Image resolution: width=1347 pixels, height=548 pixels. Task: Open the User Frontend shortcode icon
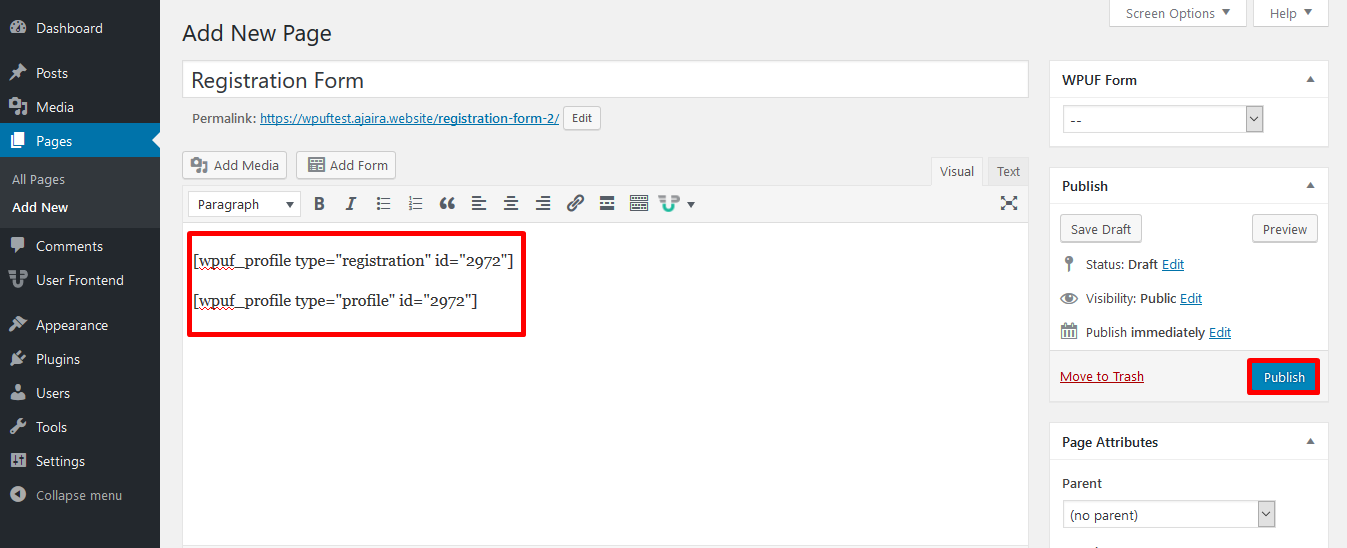click(669, 204)
